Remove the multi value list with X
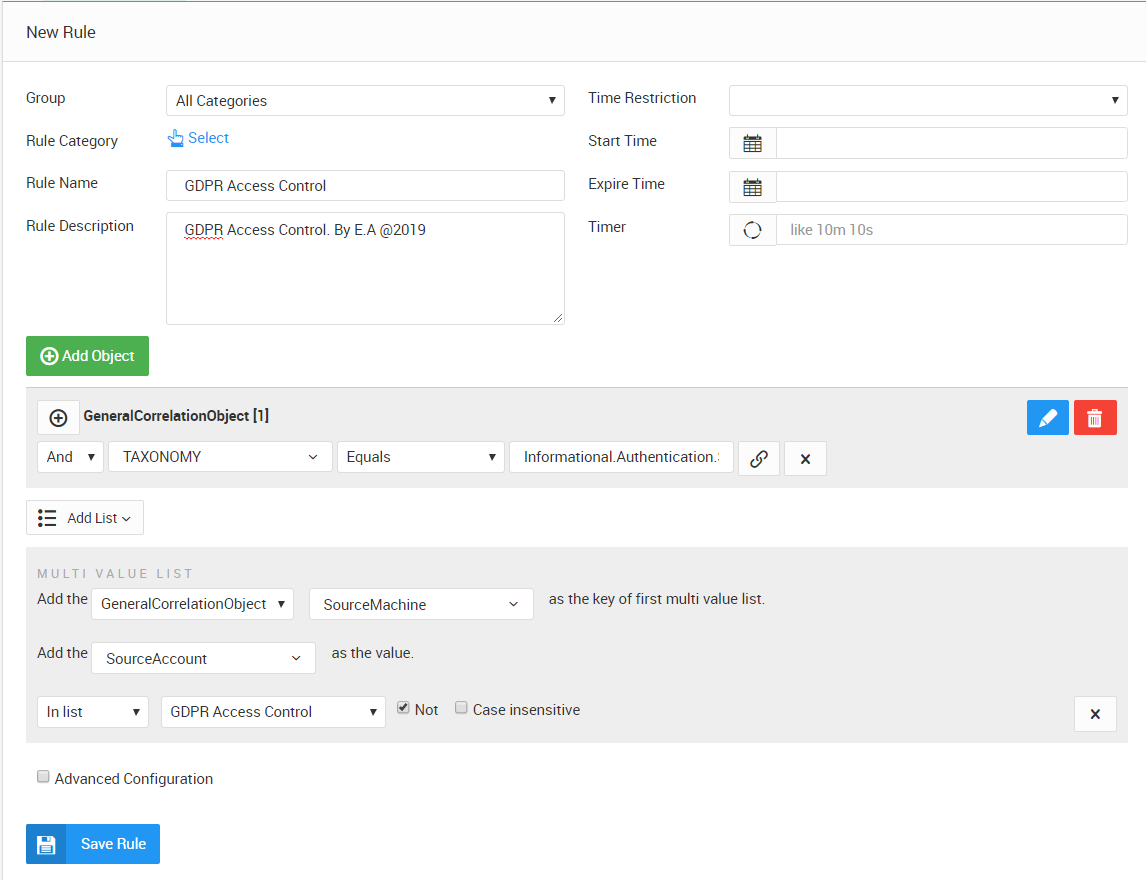Viewport: 1146px width, 880px height. pos(1095,714)
